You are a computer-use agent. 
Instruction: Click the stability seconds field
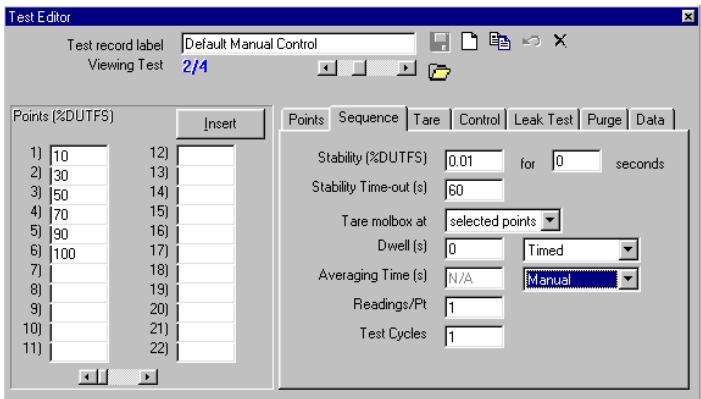pyautogui.click(x=577, y=161)
